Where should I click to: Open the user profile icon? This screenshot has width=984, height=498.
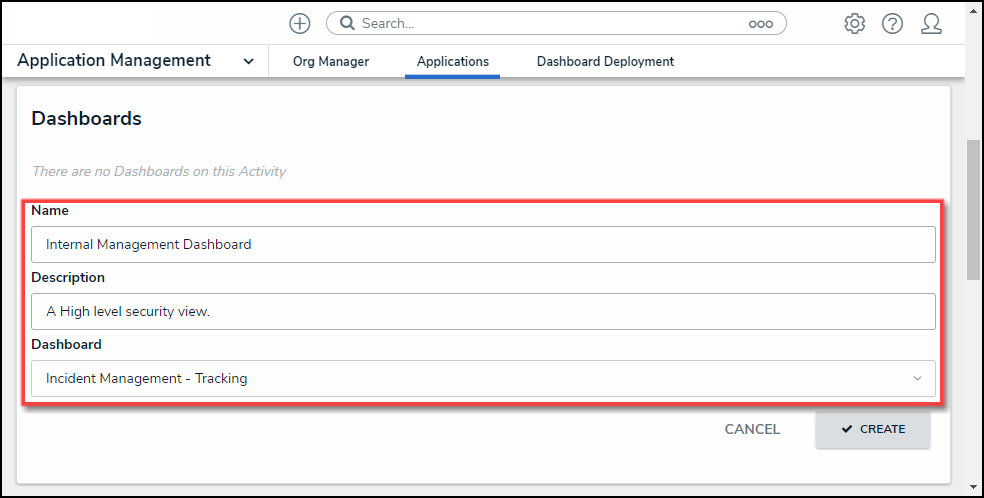coord(931,24)
